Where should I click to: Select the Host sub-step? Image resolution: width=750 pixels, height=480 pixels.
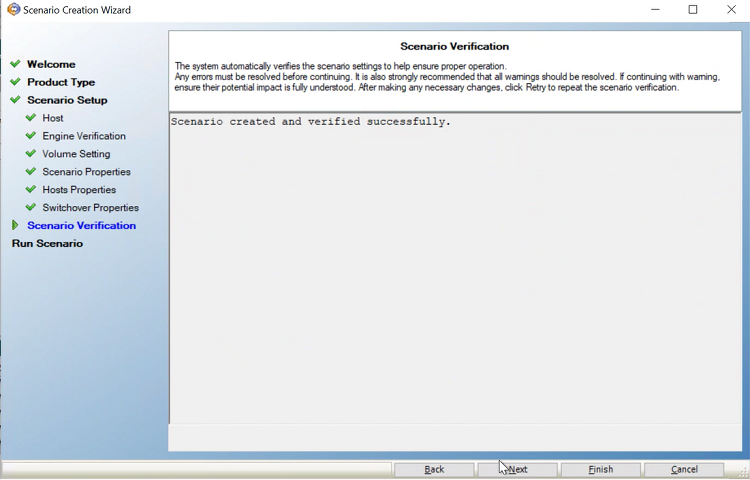(x=53, y=118)
